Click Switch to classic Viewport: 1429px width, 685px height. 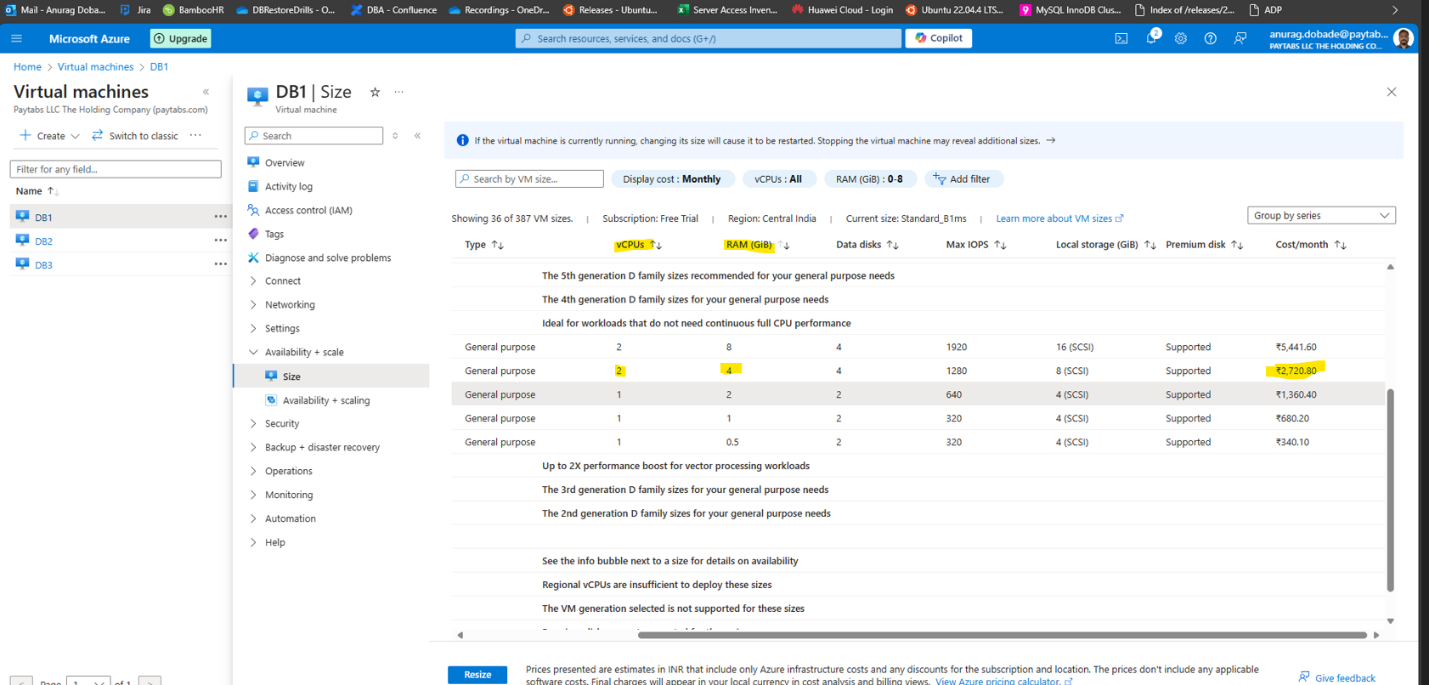[x=135, y=136]
